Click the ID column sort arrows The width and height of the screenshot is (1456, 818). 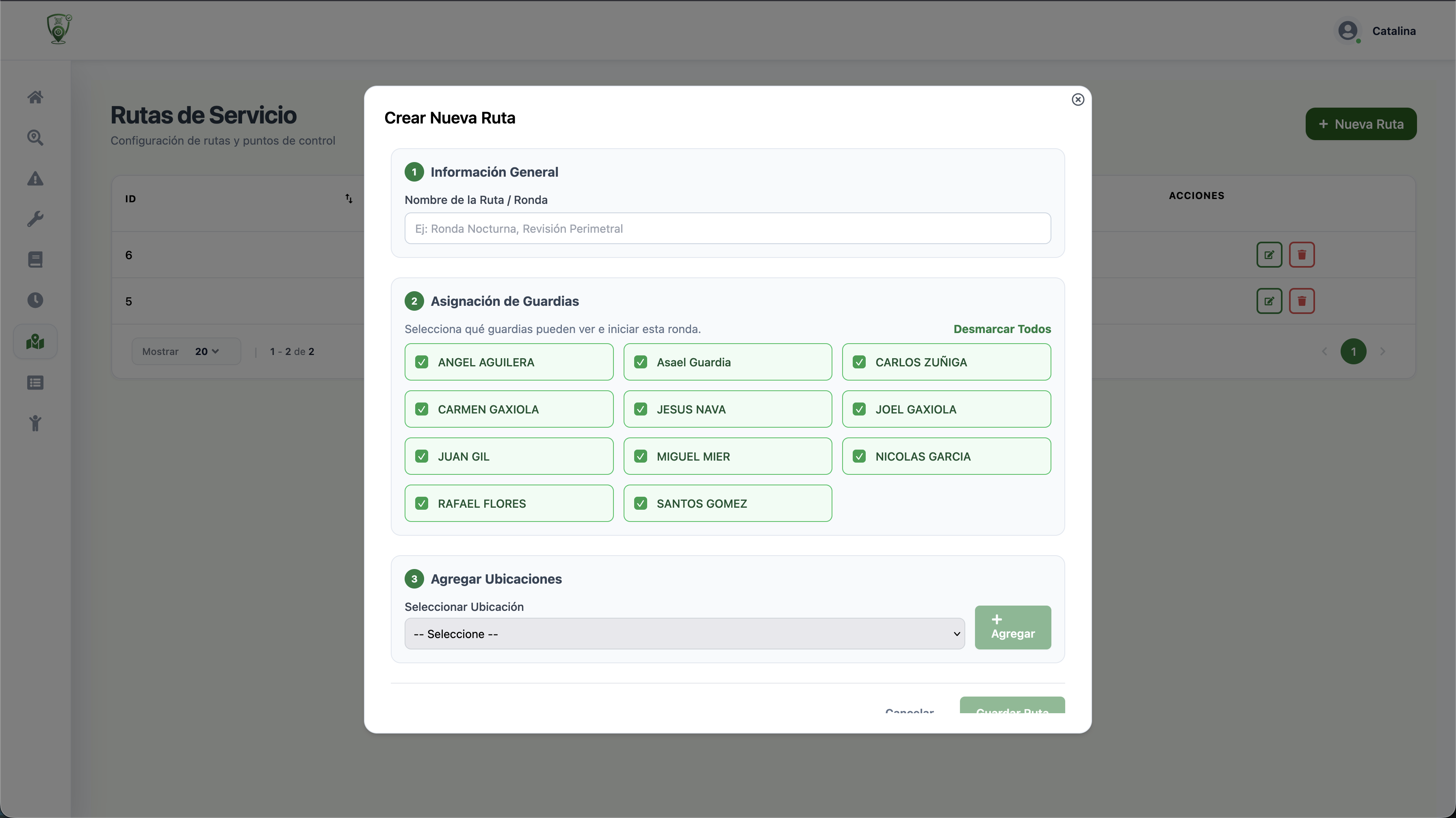[349, 198]
